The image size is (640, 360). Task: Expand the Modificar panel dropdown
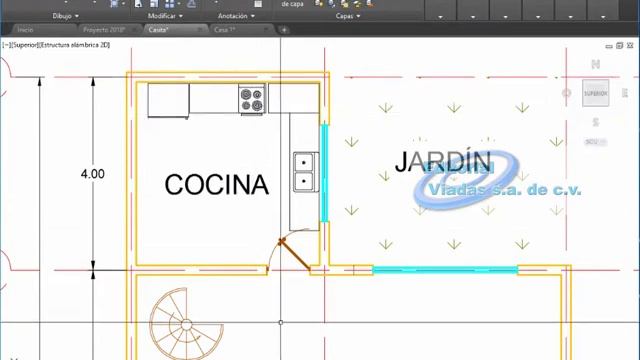(x=165, y=16)
